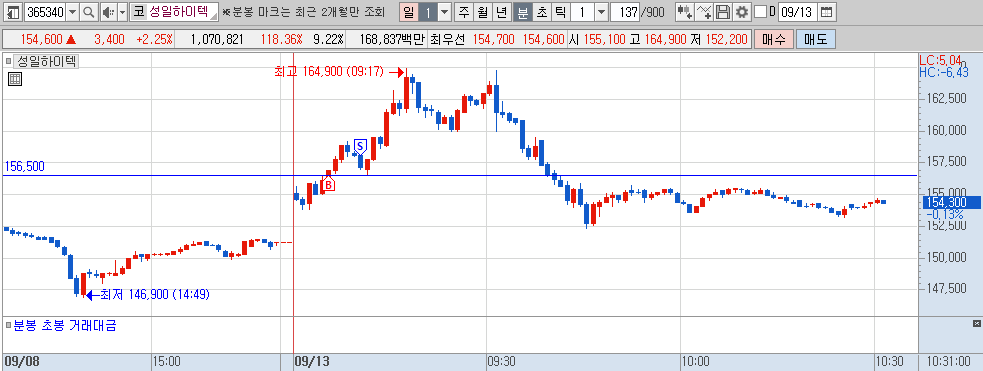
Task: Expand the stock code history dropdown
Action: 73,11
